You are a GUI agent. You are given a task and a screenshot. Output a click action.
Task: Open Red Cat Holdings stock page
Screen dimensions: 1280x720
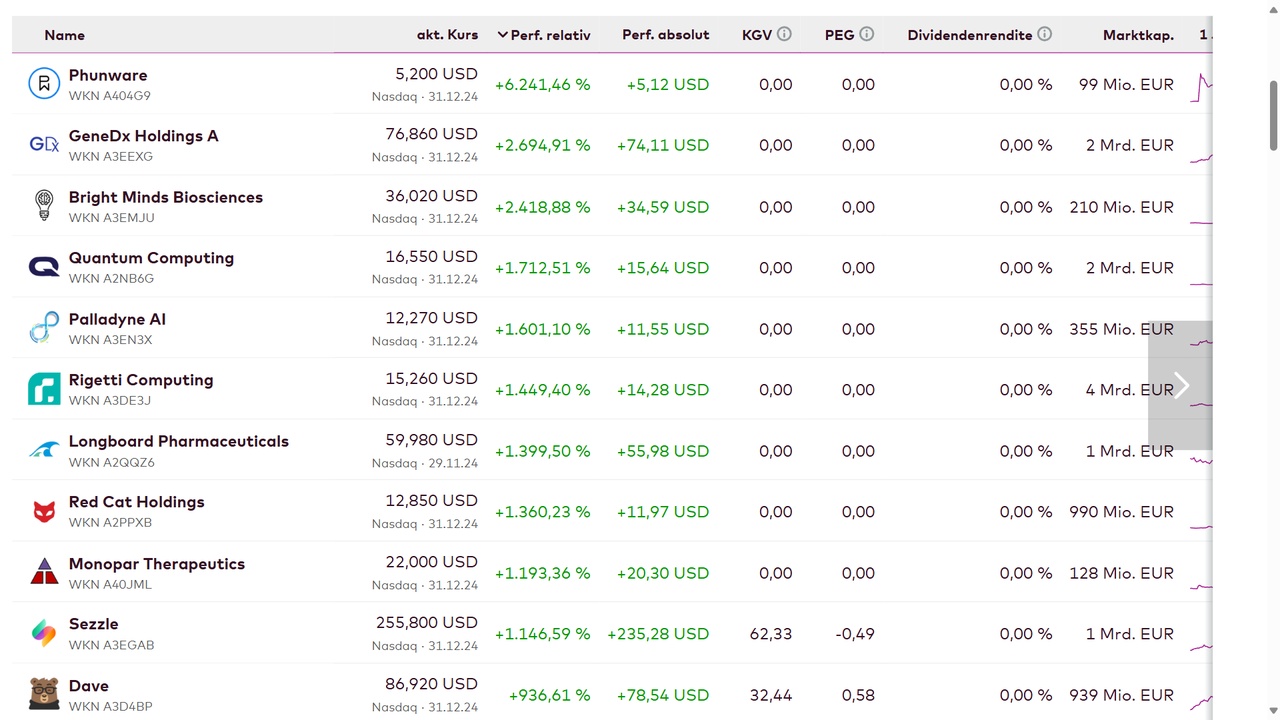pos(136,502)
